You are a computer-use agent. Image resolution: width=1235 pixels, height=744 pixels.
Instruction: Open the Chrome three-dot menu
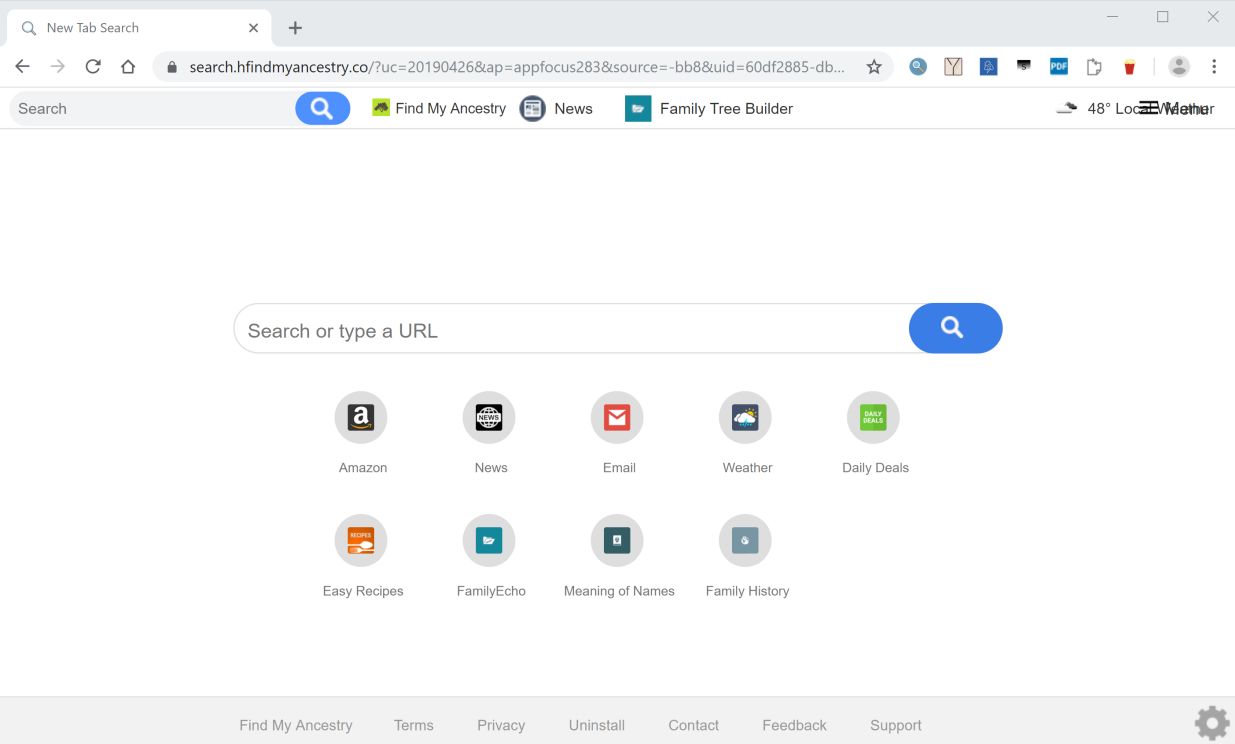pos(1214,67)
